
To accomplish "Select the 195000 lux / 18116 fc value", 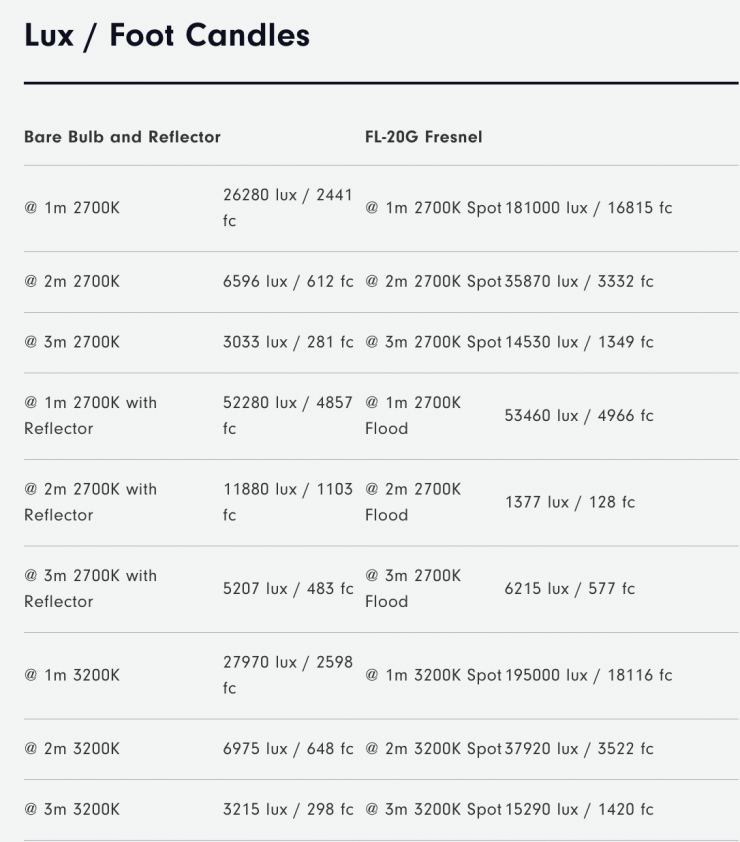I will point(588,675).
